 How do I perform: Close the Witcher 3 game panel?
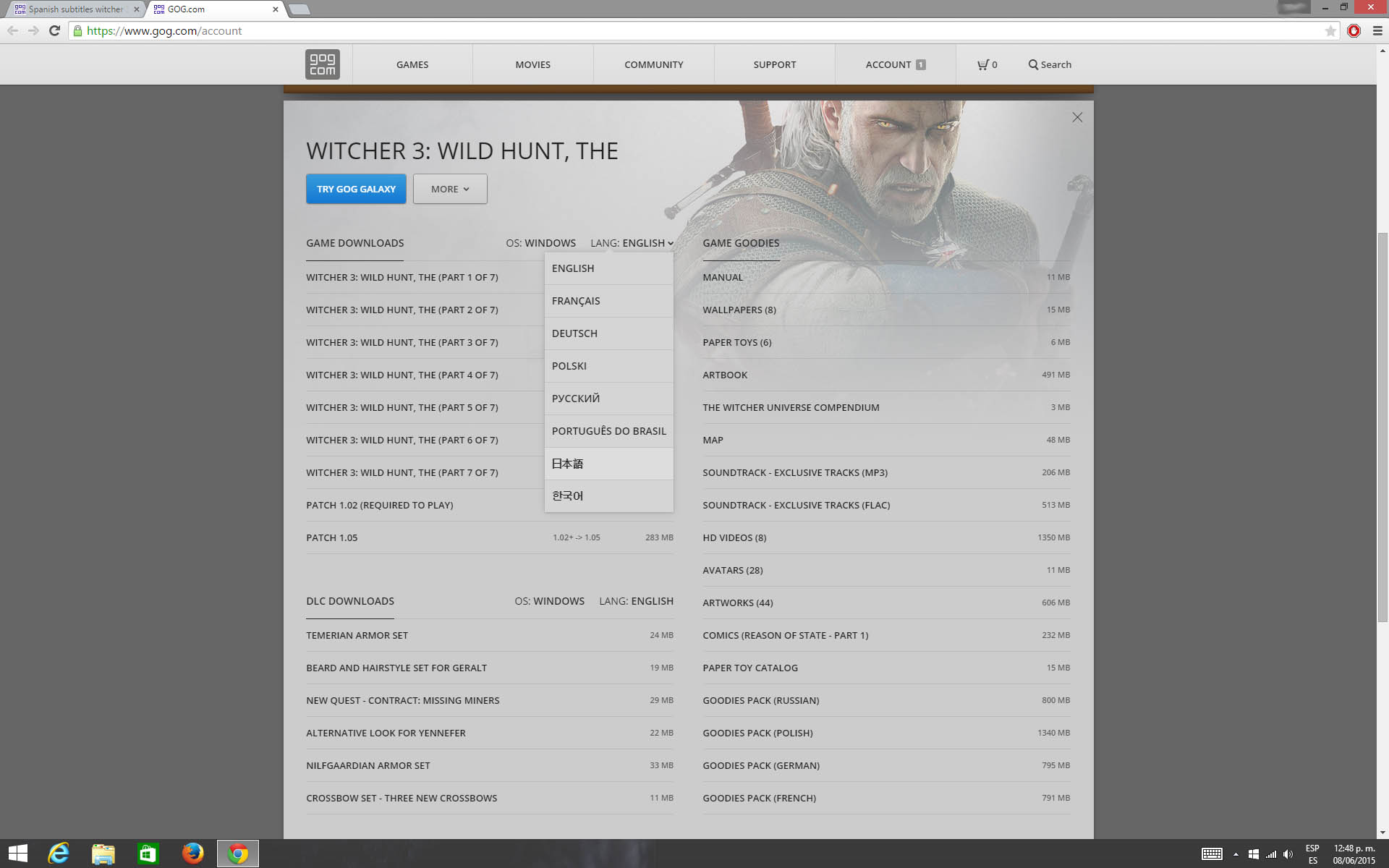(x=1077, y=117)
